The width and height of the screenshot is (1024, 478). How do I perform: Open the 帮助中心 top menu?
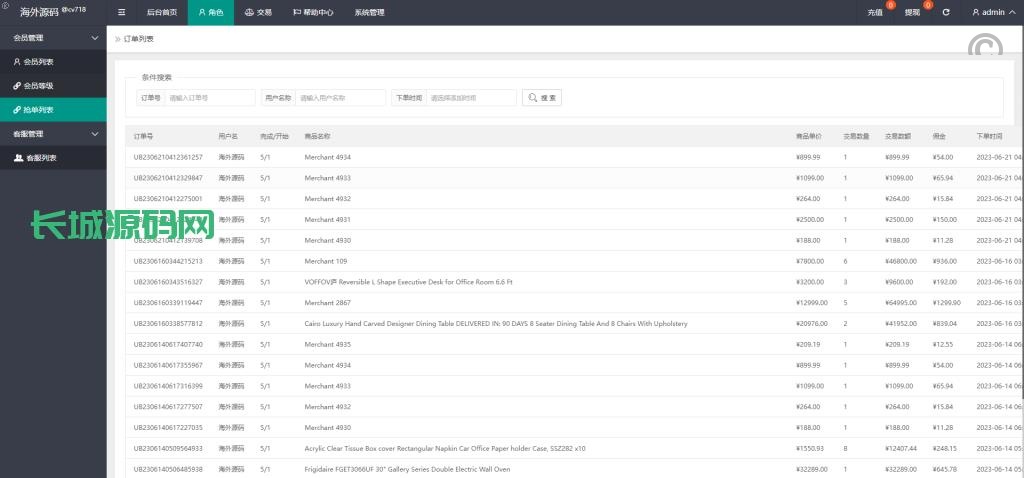[x=313, y=13]
